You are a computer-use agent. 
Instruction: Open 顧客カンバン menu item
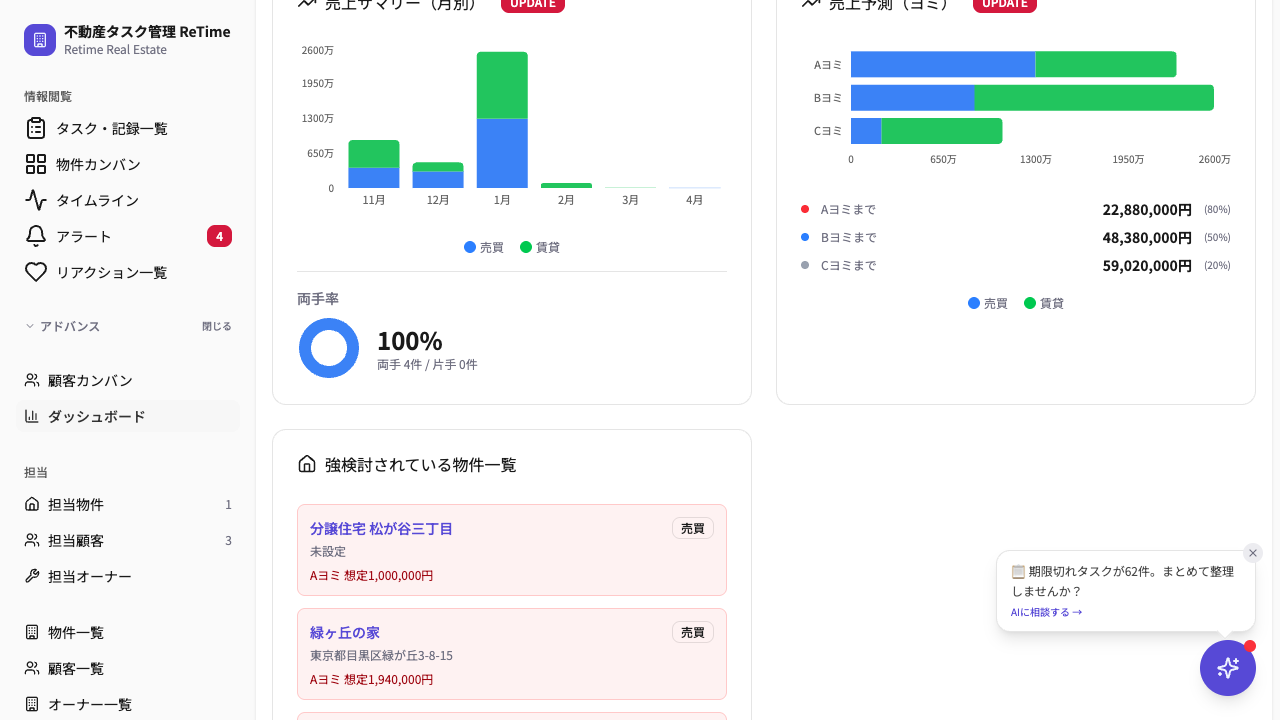click(128, 380)
